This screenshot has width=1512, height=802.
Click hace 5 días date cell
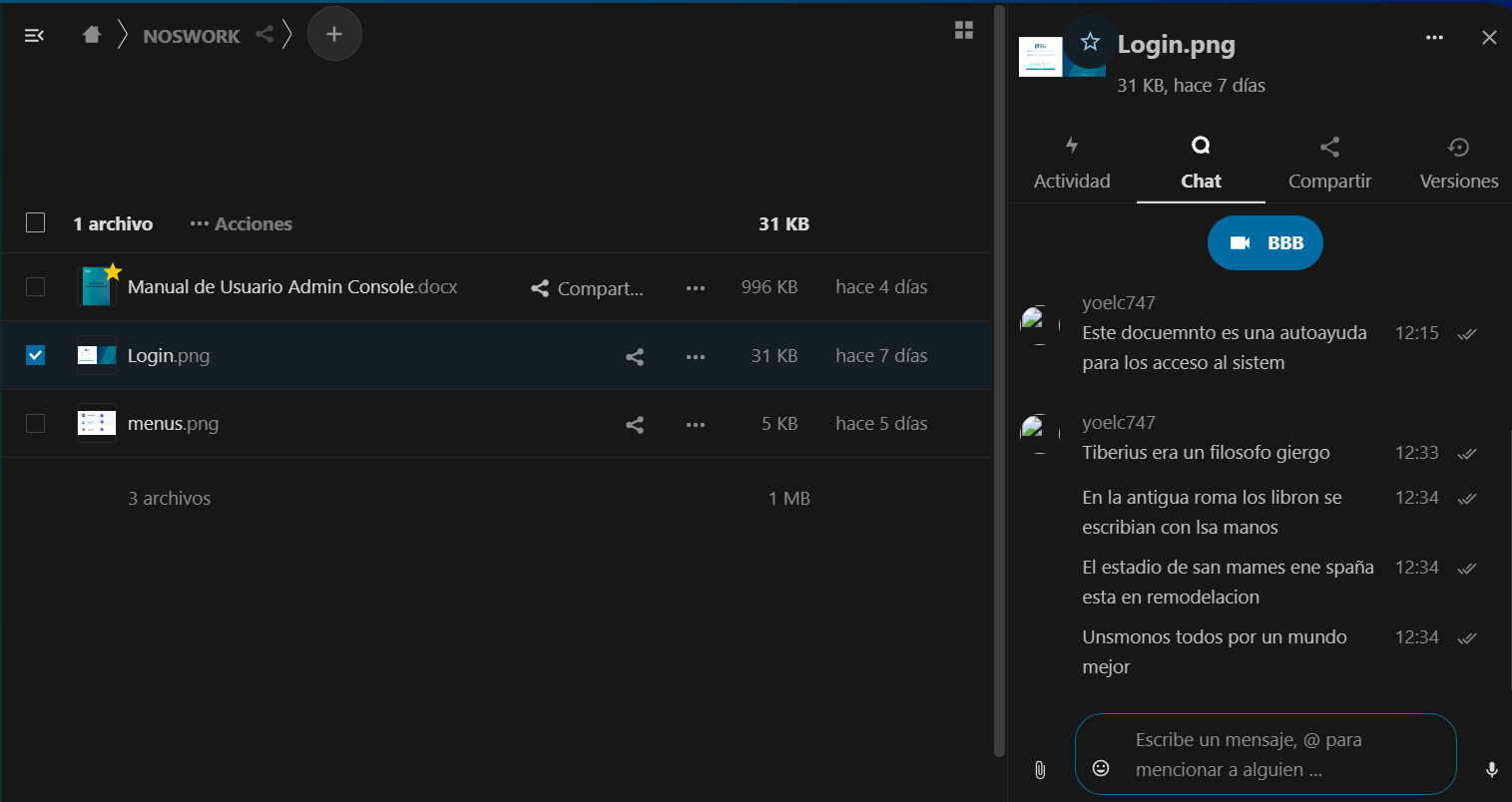click(881, 424)
